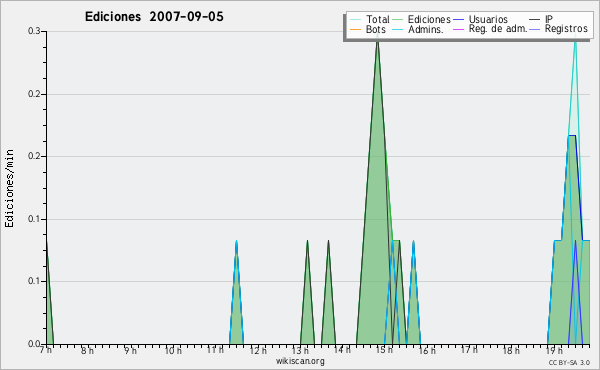Click the chart title Ediciones 2007-09-05
Image resolution: width=600 pixels, height=370 pixels.
click(154, 17)
